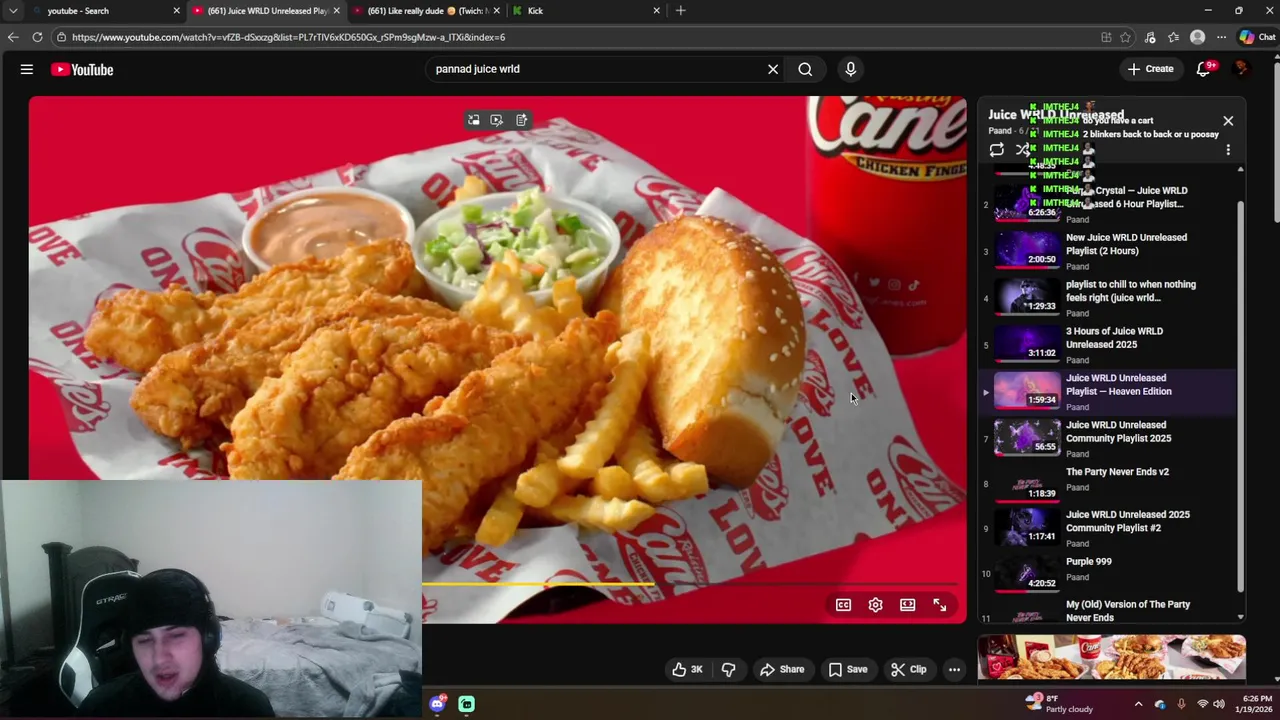This screenshot has height=720, width=1280.
Task: Open the browser profile icon
Action: tap(1197, 37)
